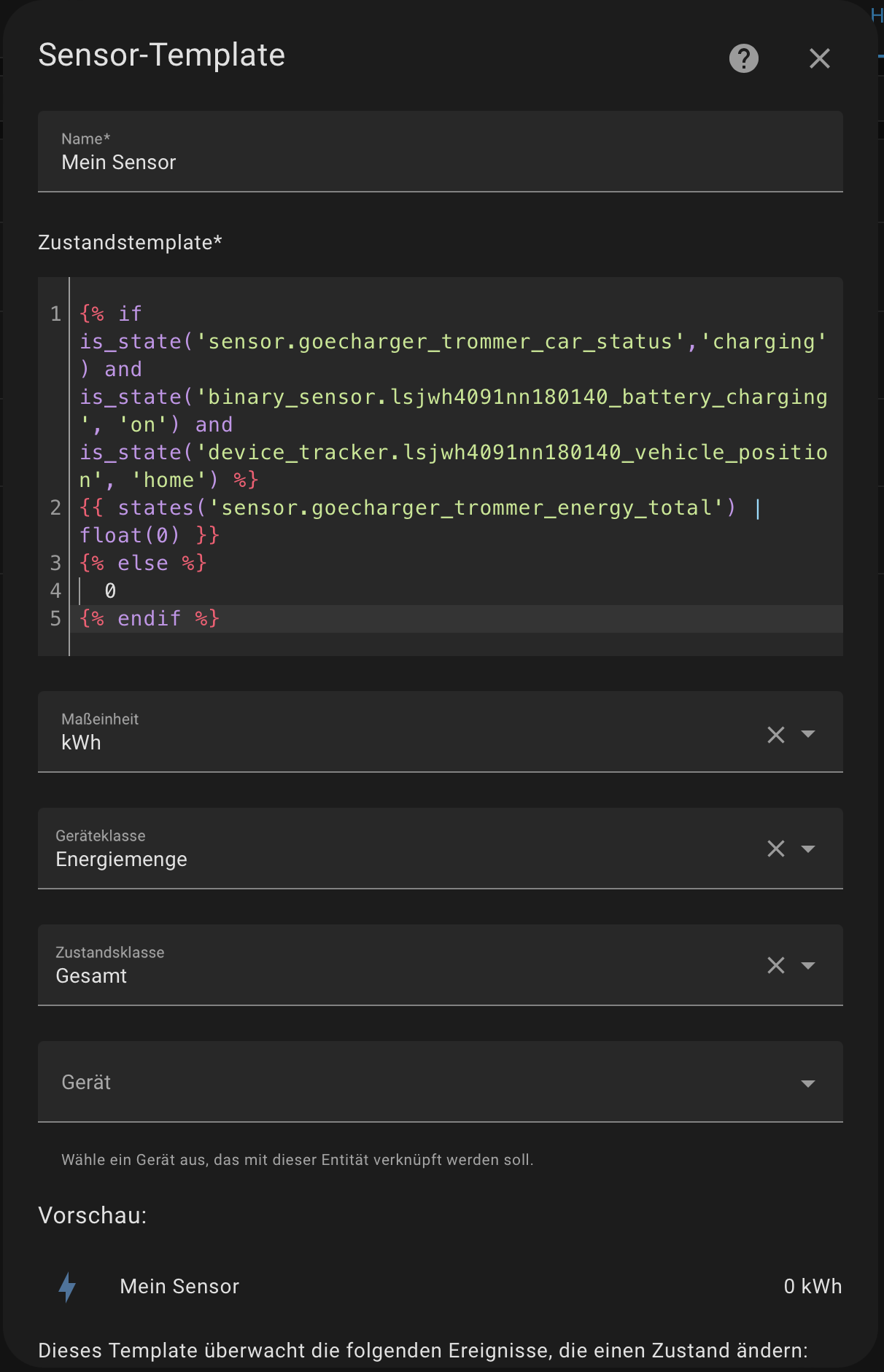Click the Sensor-Template dialog title
Screen dimensions: 884x1372
coord(162,55)
